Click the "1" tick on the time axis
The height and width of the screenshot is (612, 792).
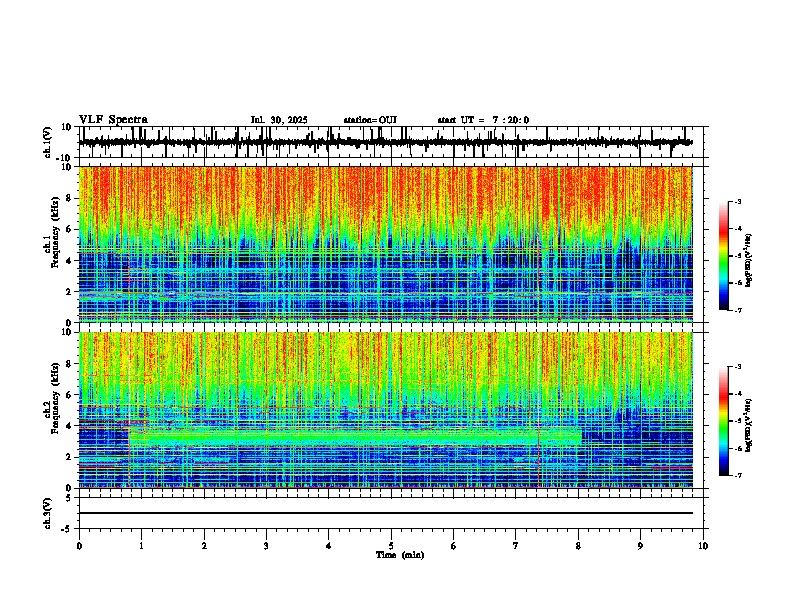141,546
